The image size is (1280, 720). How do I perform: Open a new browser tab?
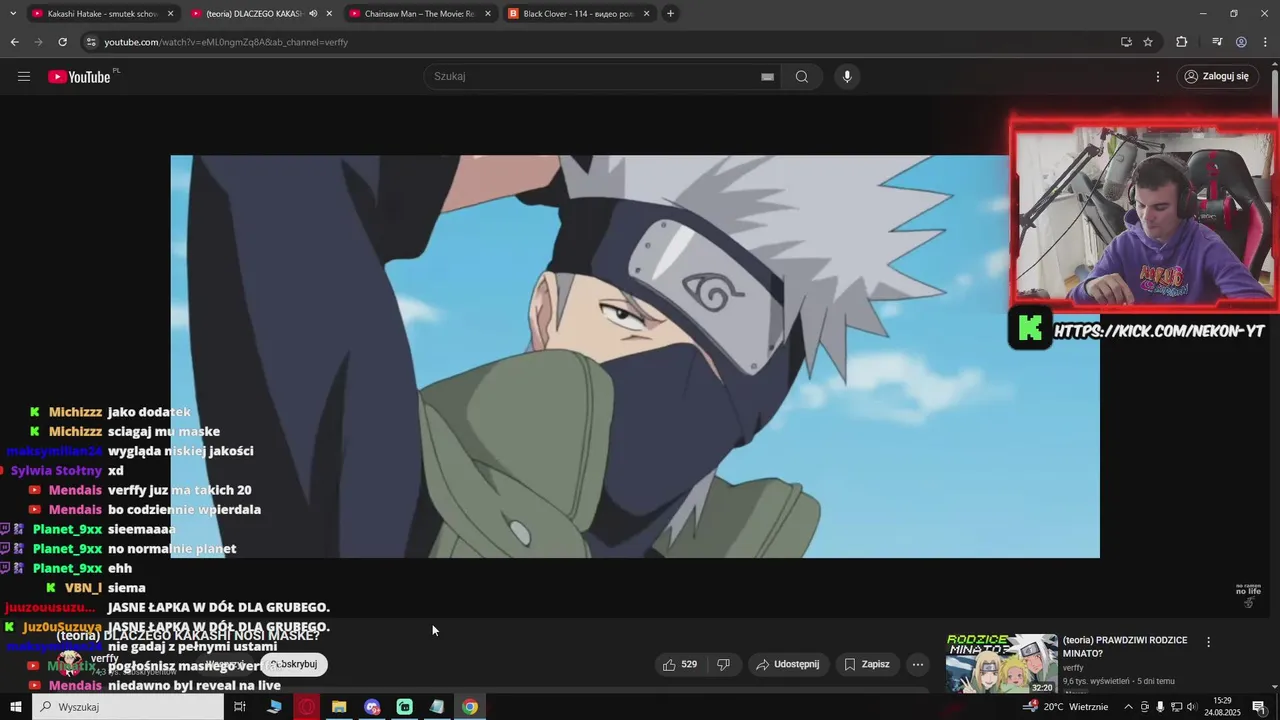click(670, 14)
